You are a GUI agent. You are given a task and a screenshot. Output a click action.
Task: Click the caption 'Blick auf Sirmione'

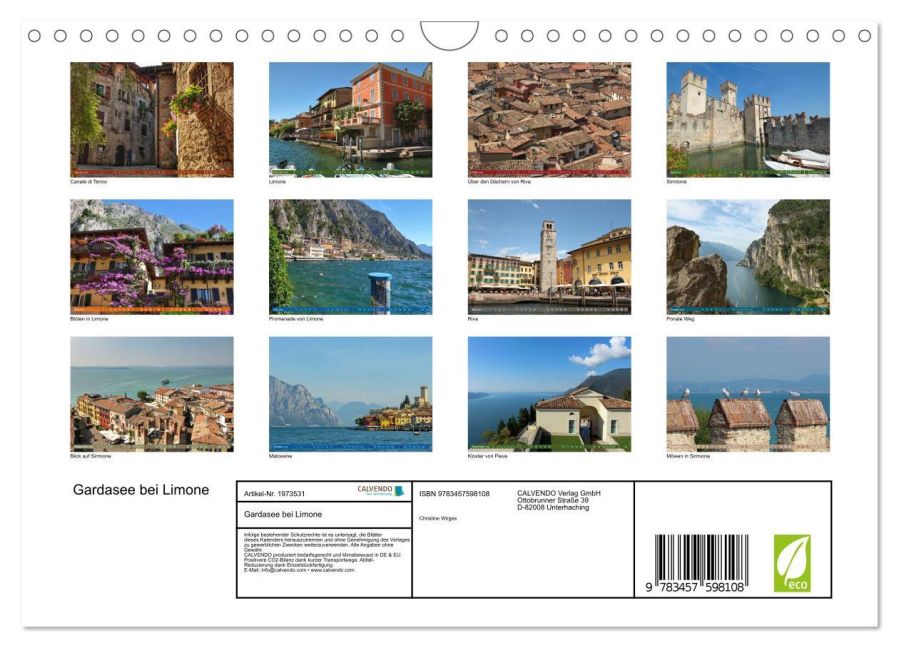click(91, 456)
